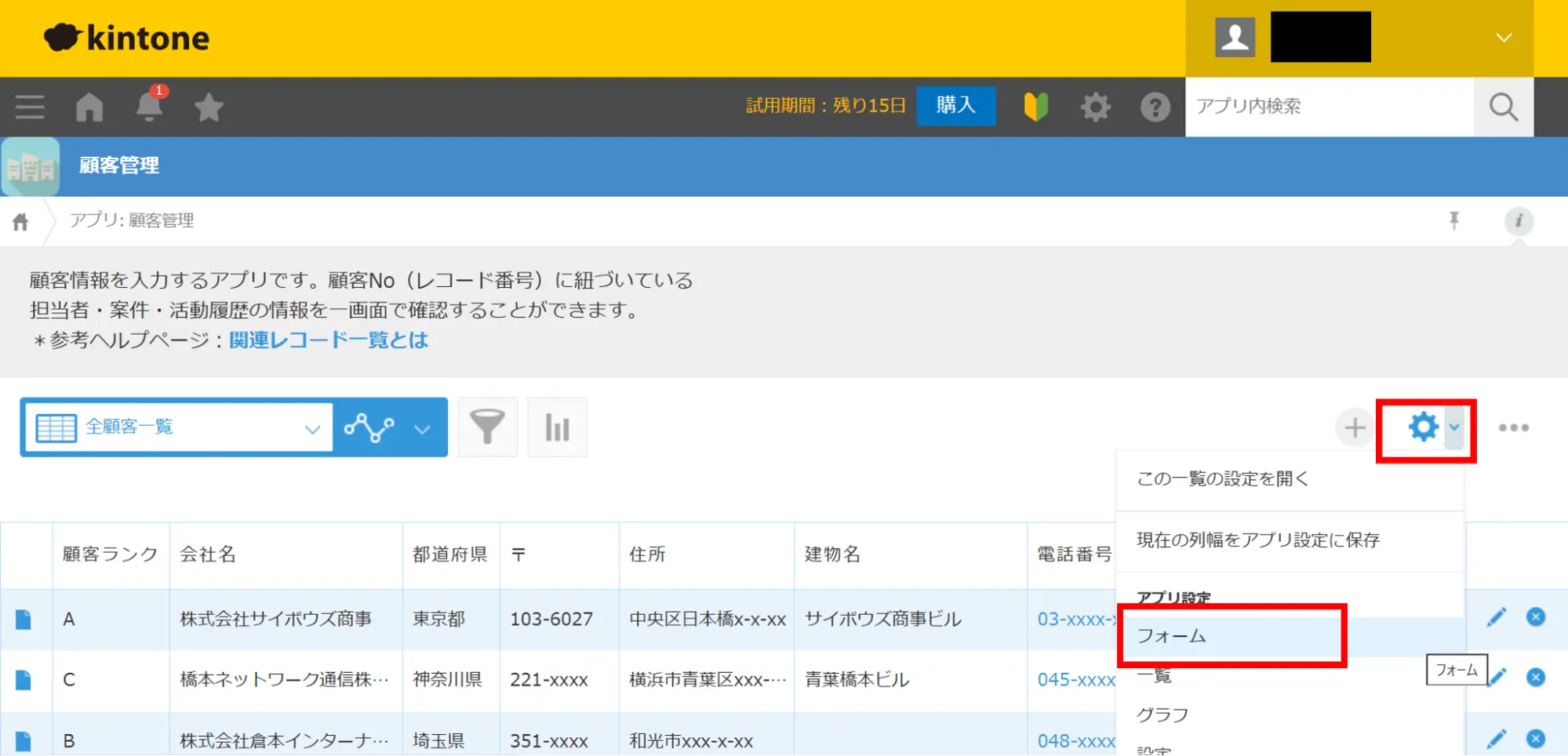This screenshot has height=756, width=1568.
Task: Expand the user account menu chevron
Action: [1503, 38]
